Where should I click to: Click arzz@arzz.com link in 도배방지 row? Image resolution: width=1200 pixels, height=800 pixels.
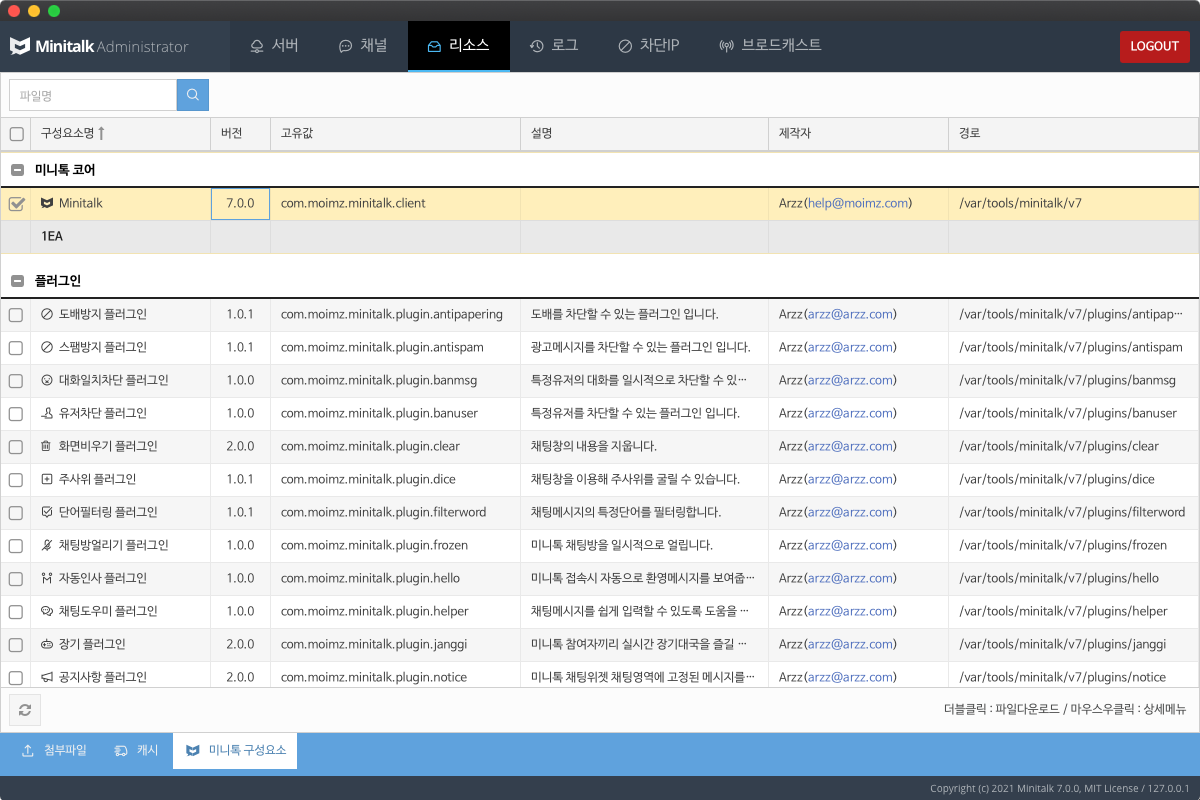pyautogui.click(x=850, y=314)
